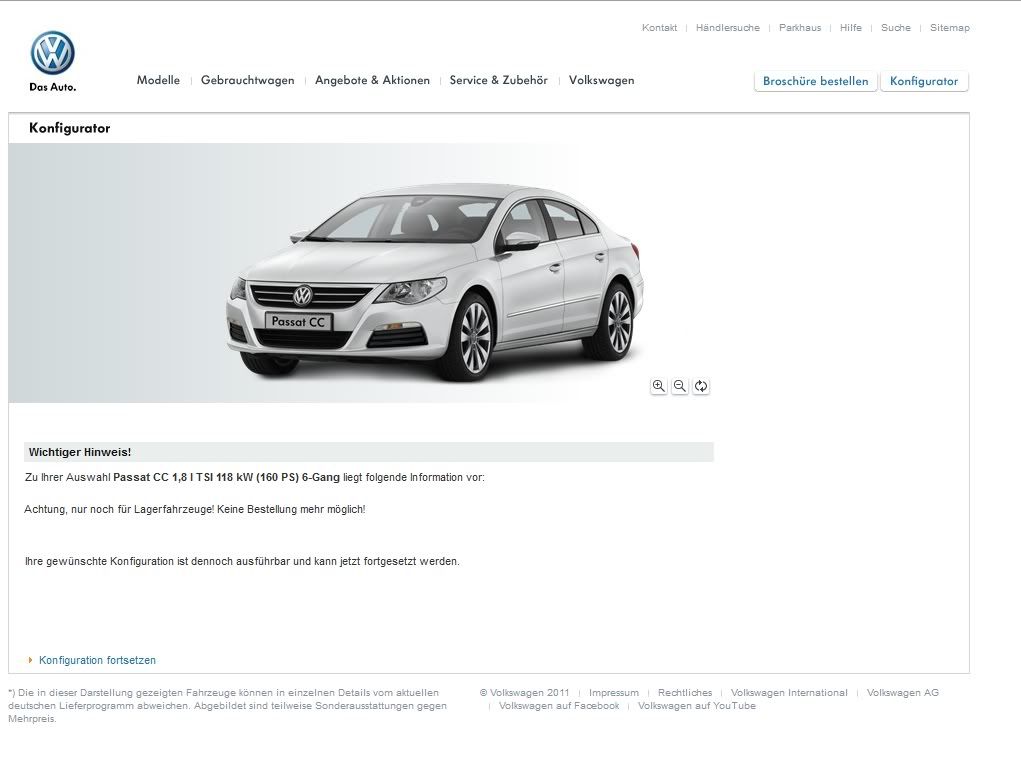Zoom out of the car image

tap(680, 386)
